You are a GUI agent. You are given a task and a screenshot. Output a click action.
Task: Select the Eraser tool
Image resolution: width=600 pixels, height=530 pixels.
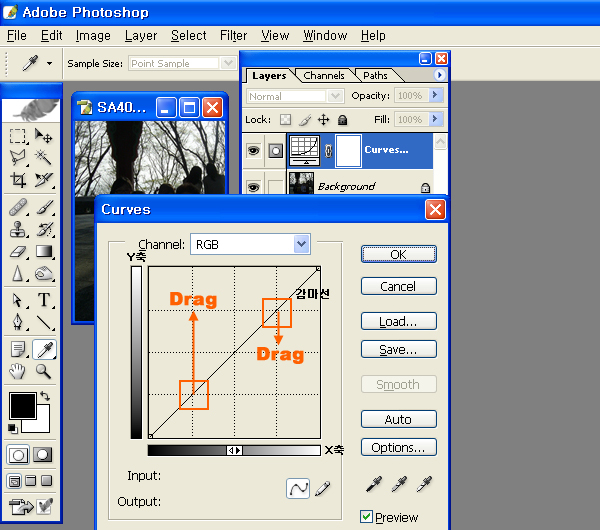(18, 252)
